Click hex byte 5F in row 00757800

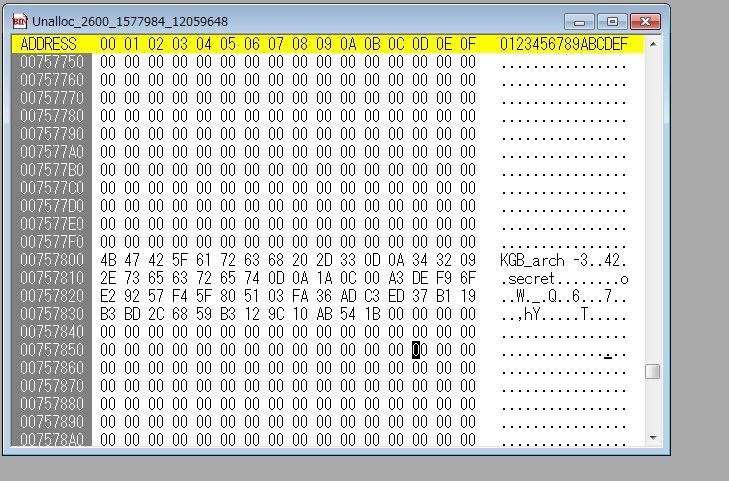pyautogui.click(x=180, y=260)
